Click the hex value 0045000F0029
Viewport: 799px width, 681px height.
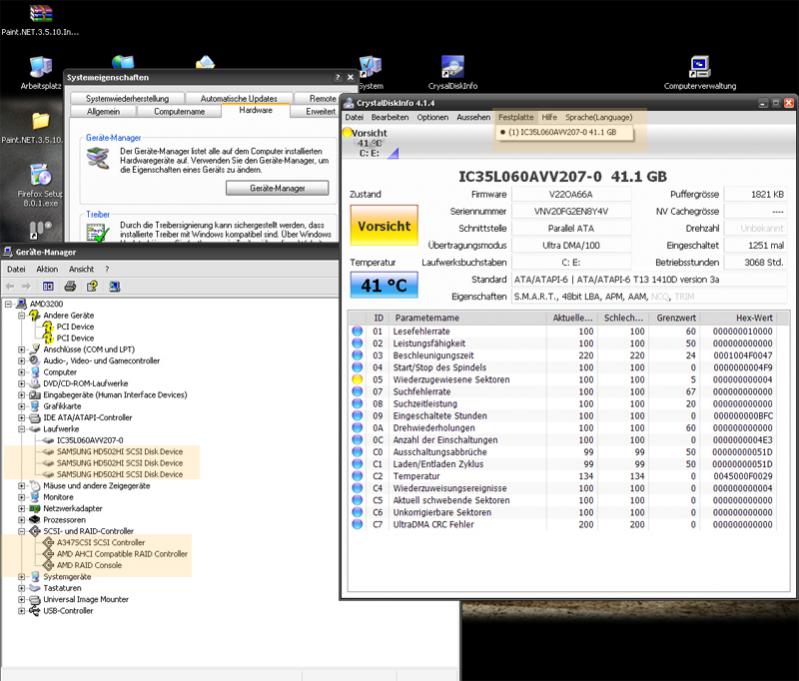click(742, 476)
